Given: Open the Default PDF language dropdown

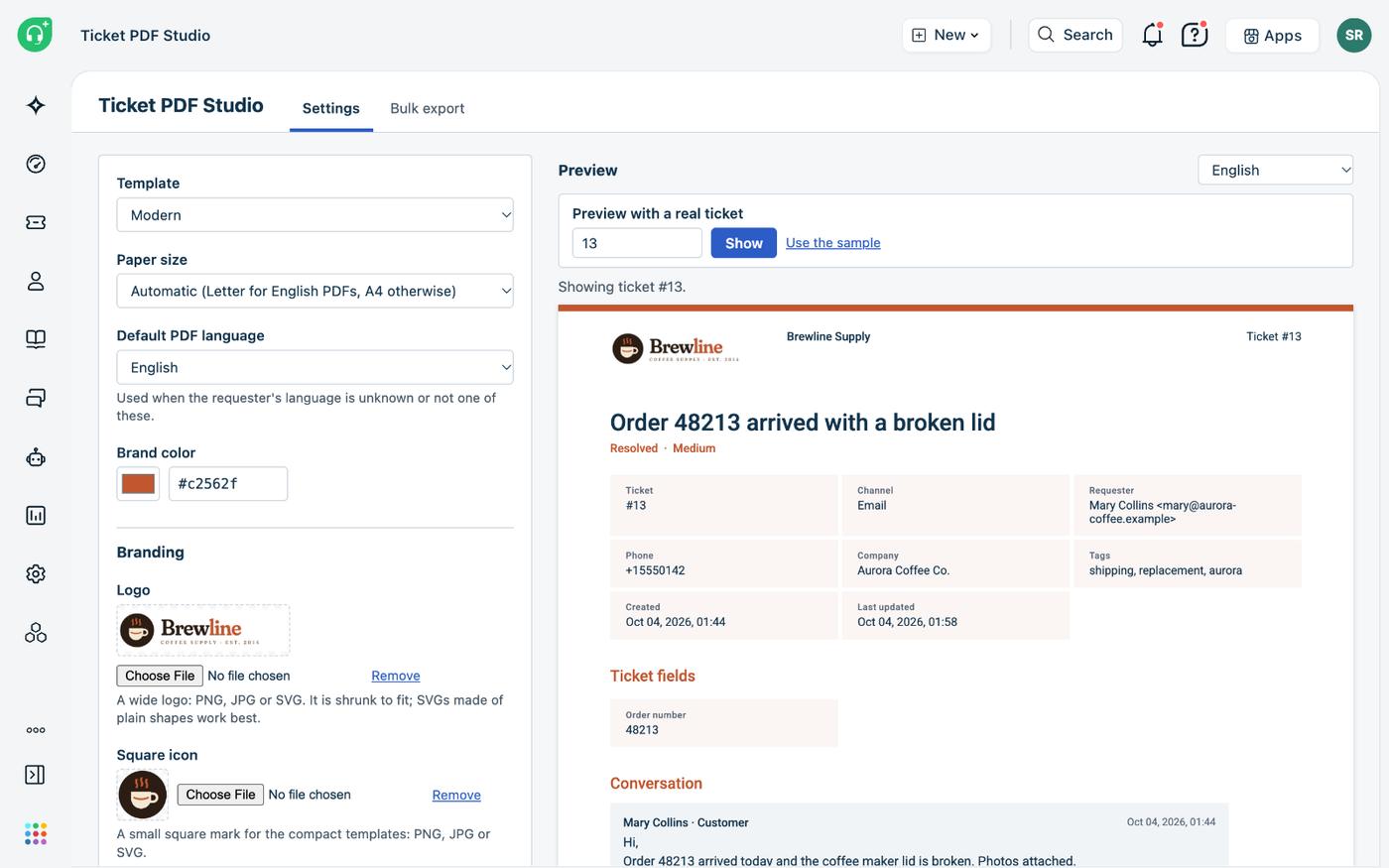Looking at the screenshot, I should [x=315, y=367].
